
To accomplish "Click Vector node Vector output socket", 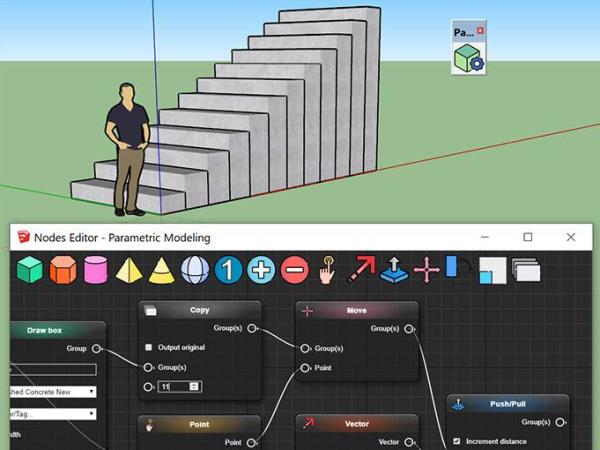I will [x=409, y=442].
